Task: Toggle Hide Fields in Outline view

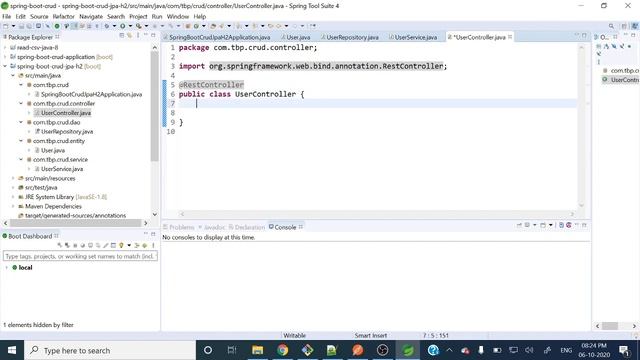Action: click(614, 47)
